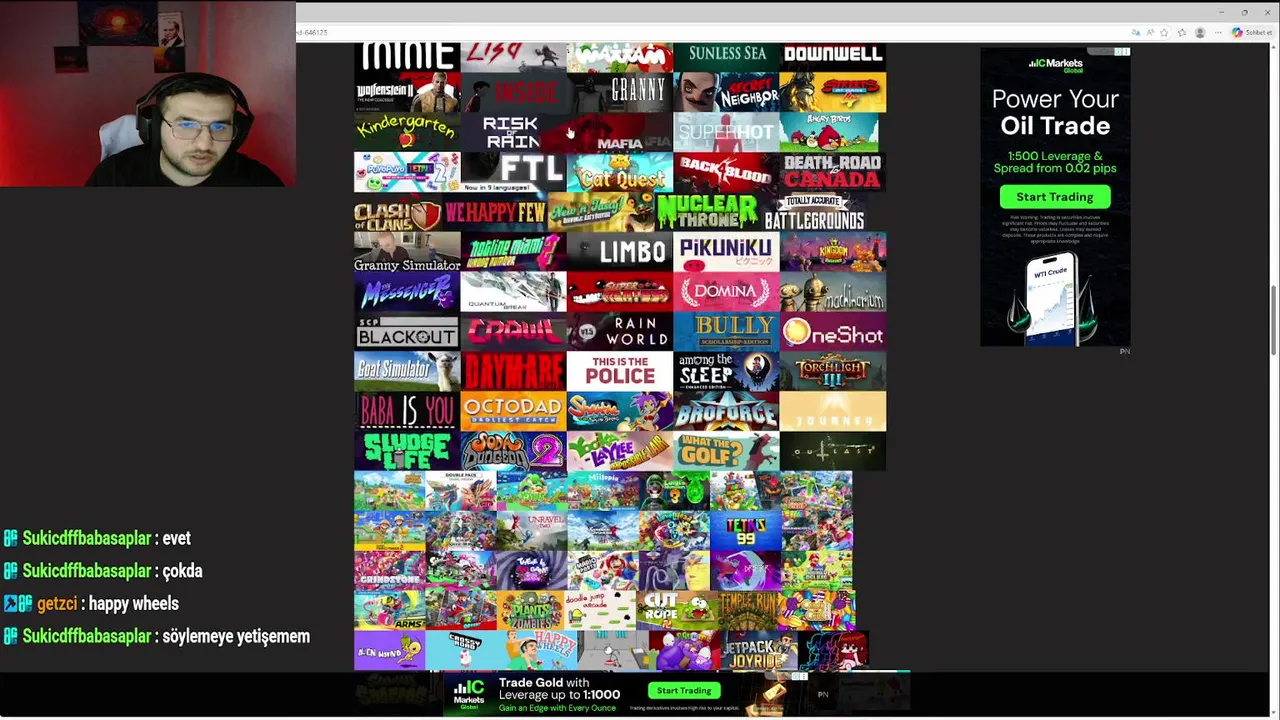The height and width of the screenshot is (720, 1280).
Task: Select the Happy Wheels tile
Action: coord(542,651)
